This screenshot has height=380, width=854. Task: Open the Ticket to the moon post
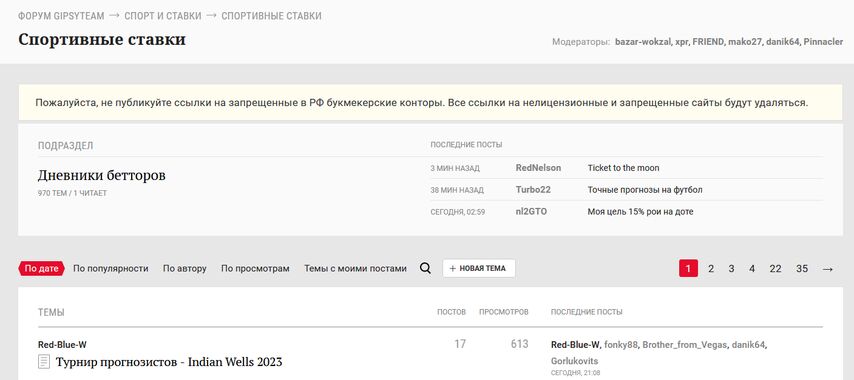(x=623, y=168)
